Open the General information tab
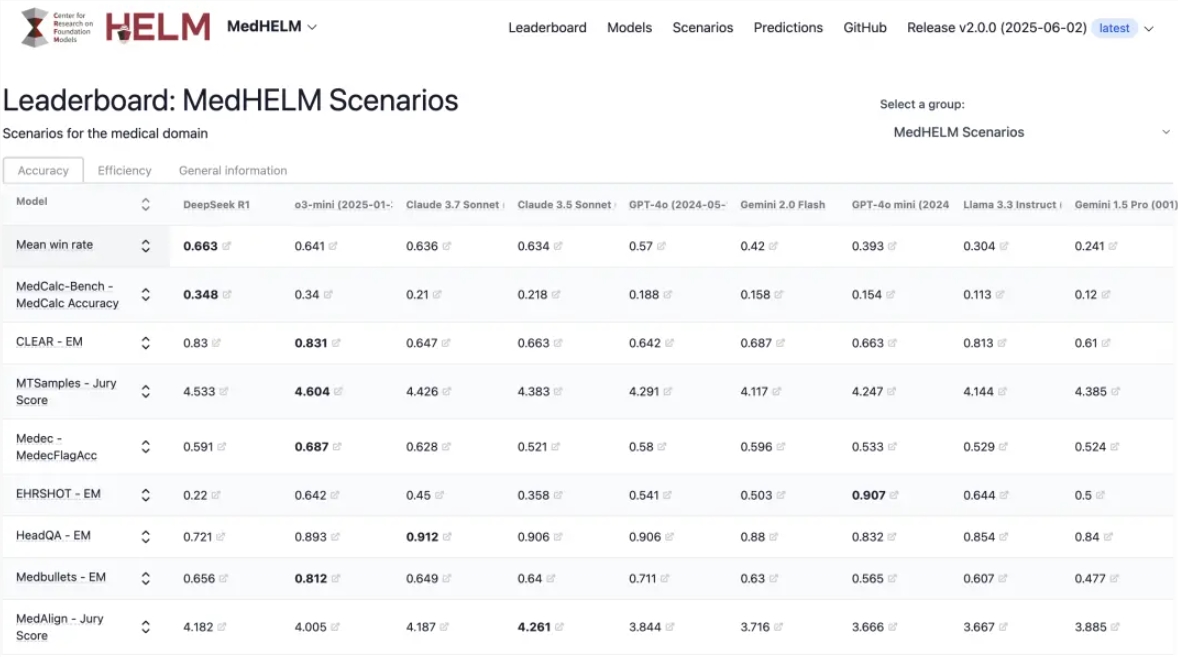The width and height of the screenshot is (1178, 657). [x=232, y=171]
